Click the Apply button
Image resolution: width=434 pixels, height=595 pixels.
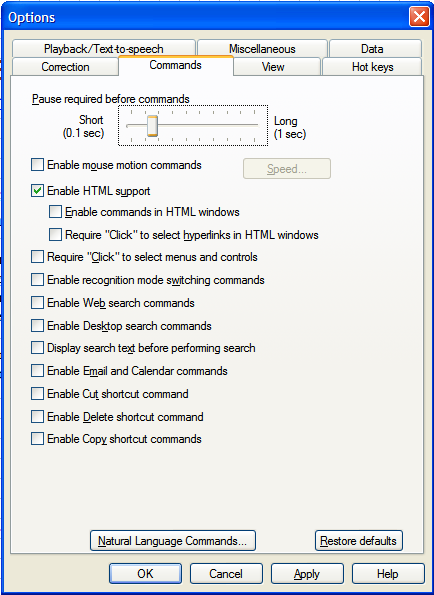coord(307,573)
